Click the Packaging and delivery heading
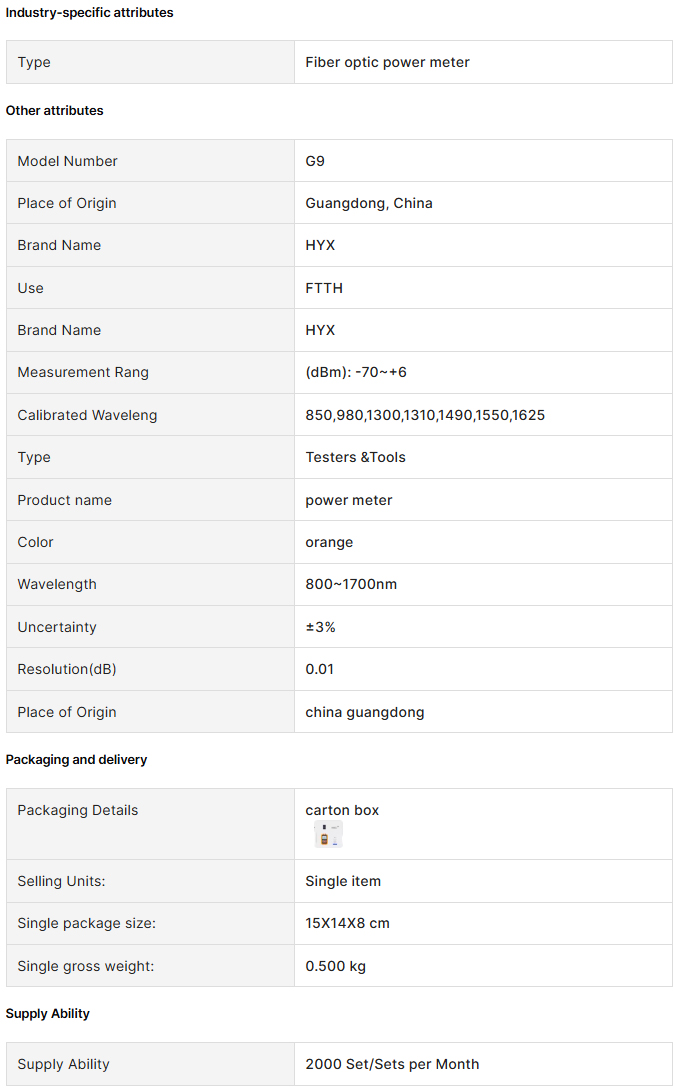 (x=76, y=760)
